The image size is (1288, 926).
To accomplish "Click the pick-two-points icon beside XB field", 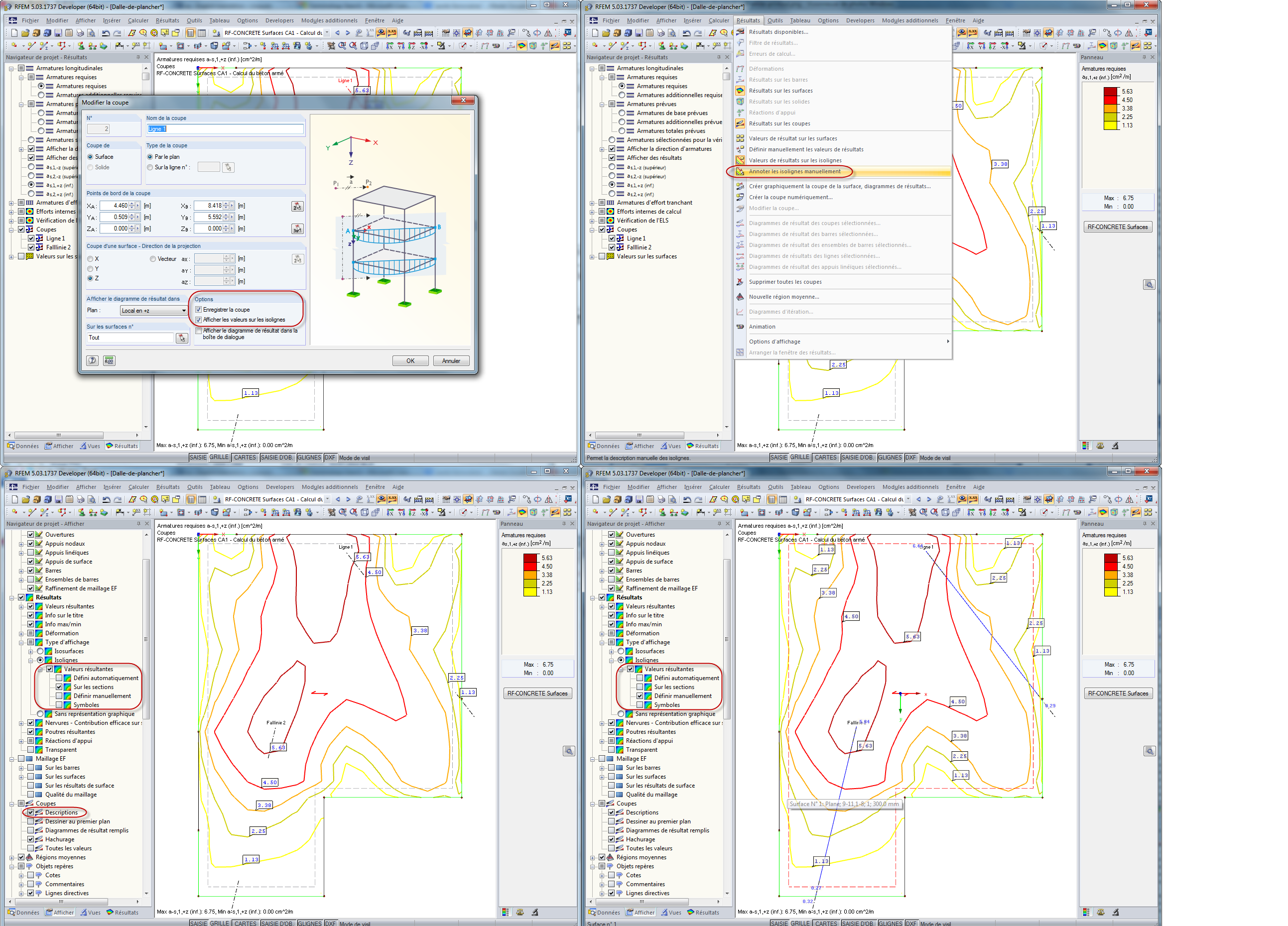I will click(x=297, y=206).
